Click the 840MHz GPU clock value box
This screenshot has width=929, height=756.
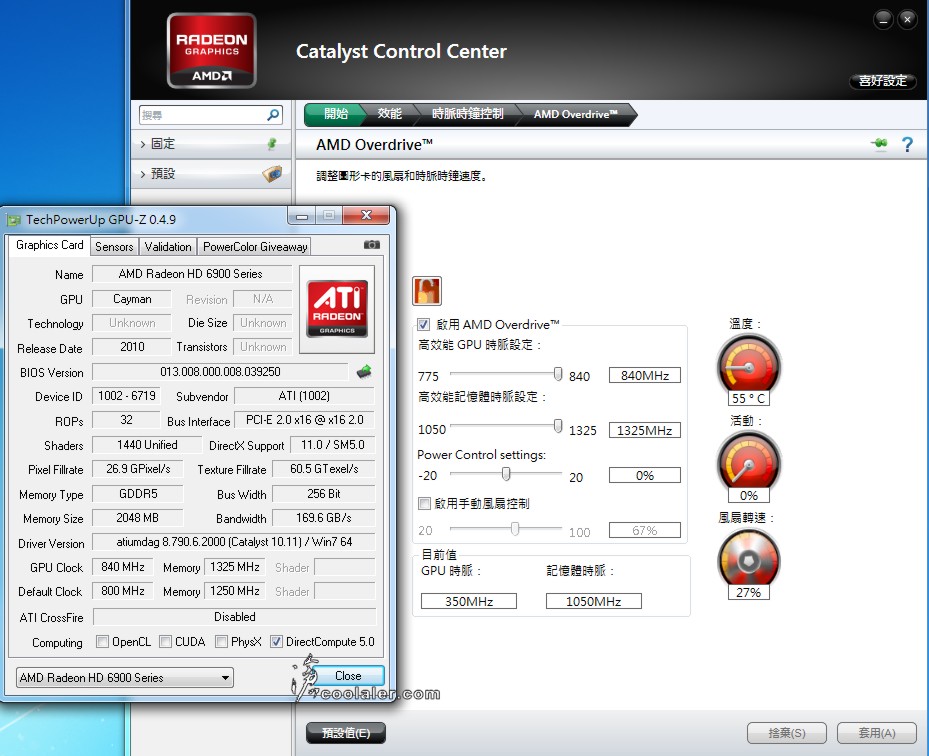pos(645,375)
